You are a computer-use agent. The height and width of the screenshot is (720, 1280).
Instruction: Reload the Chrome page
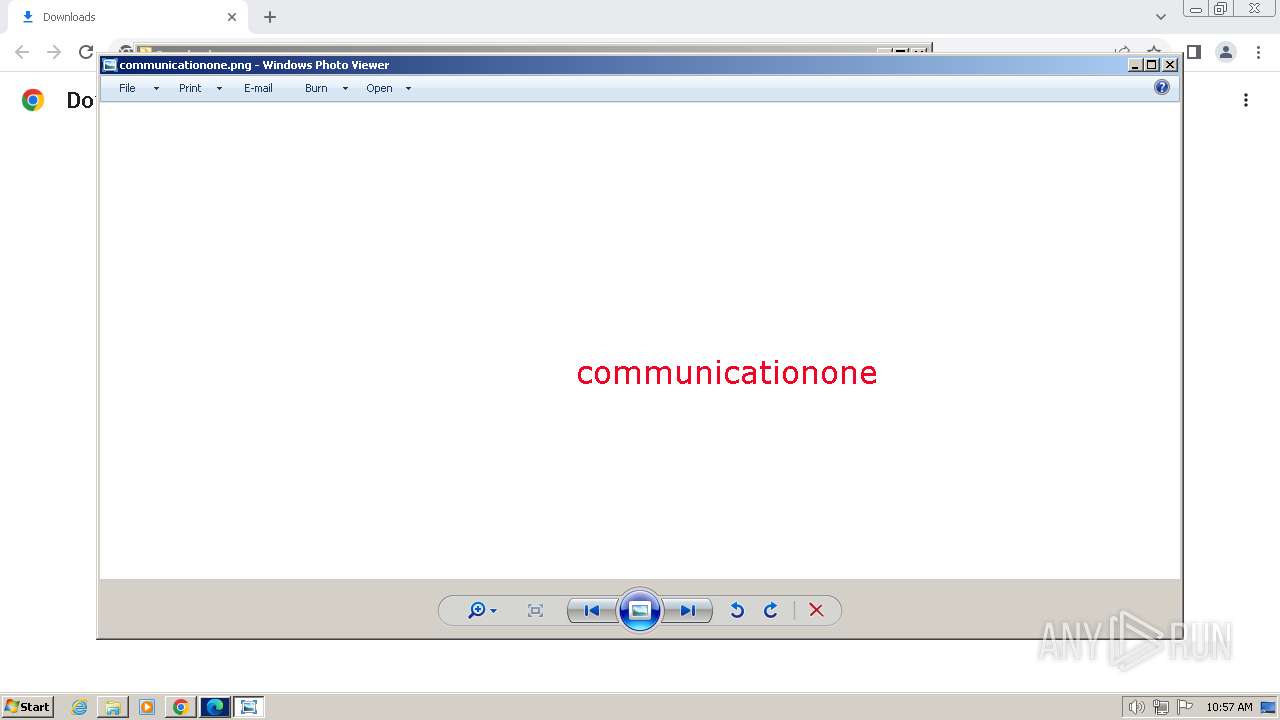86,52
